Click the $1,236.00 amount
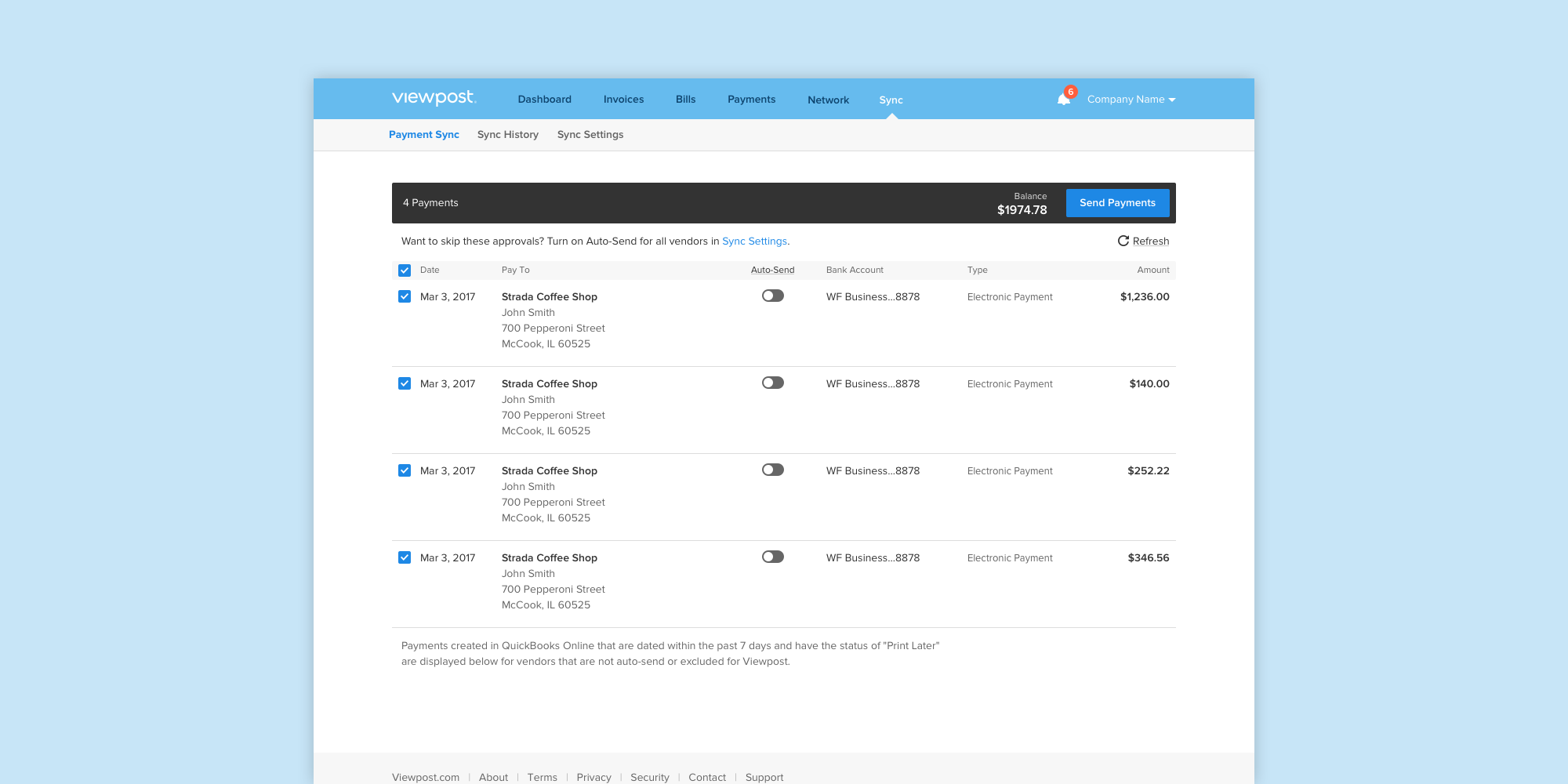 click(1145, 297)
